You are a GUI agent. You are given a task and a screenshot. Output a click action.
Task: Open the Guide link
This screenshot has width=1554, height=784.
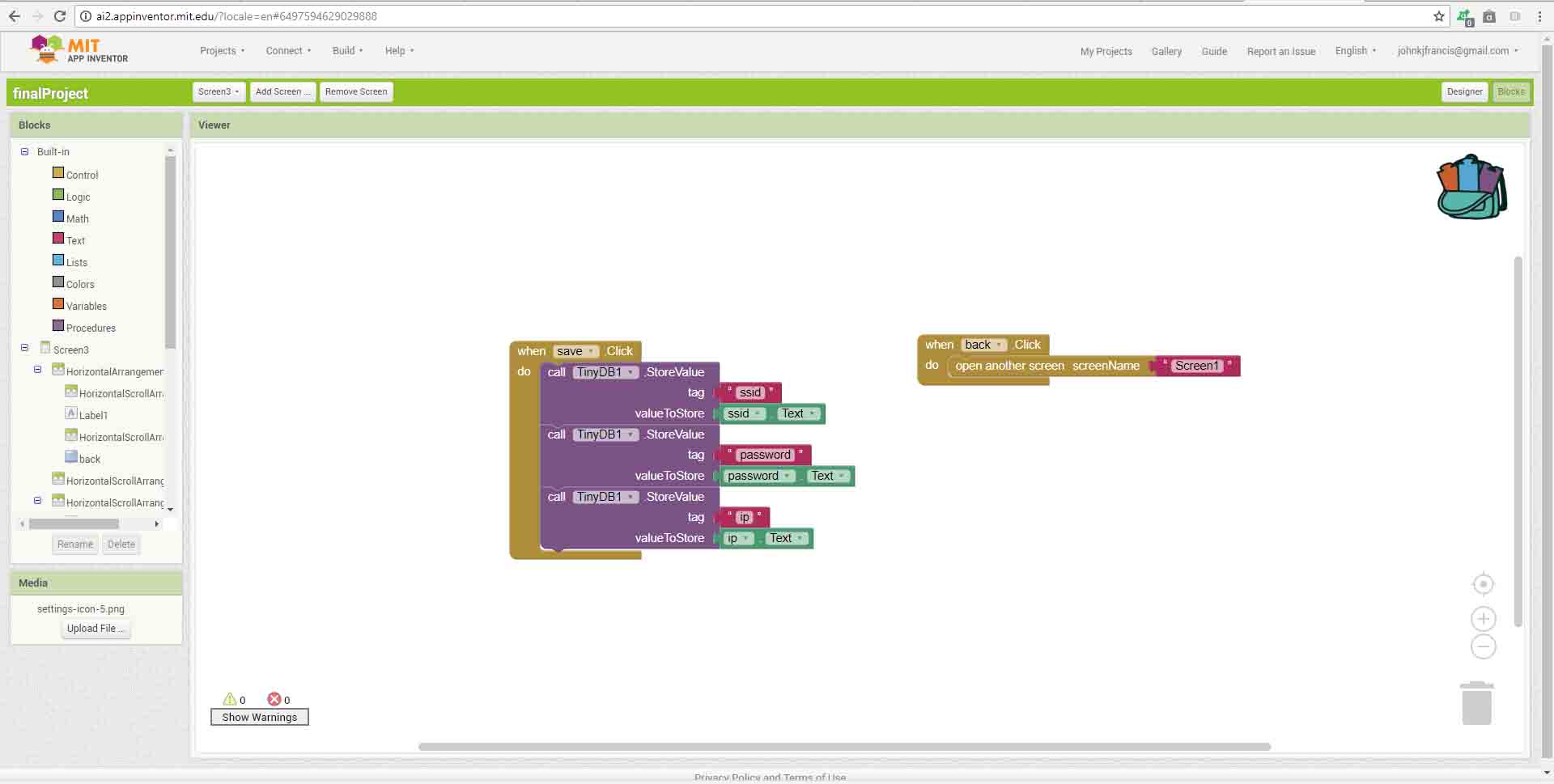pyautogui.click(x=1214, y=51)
